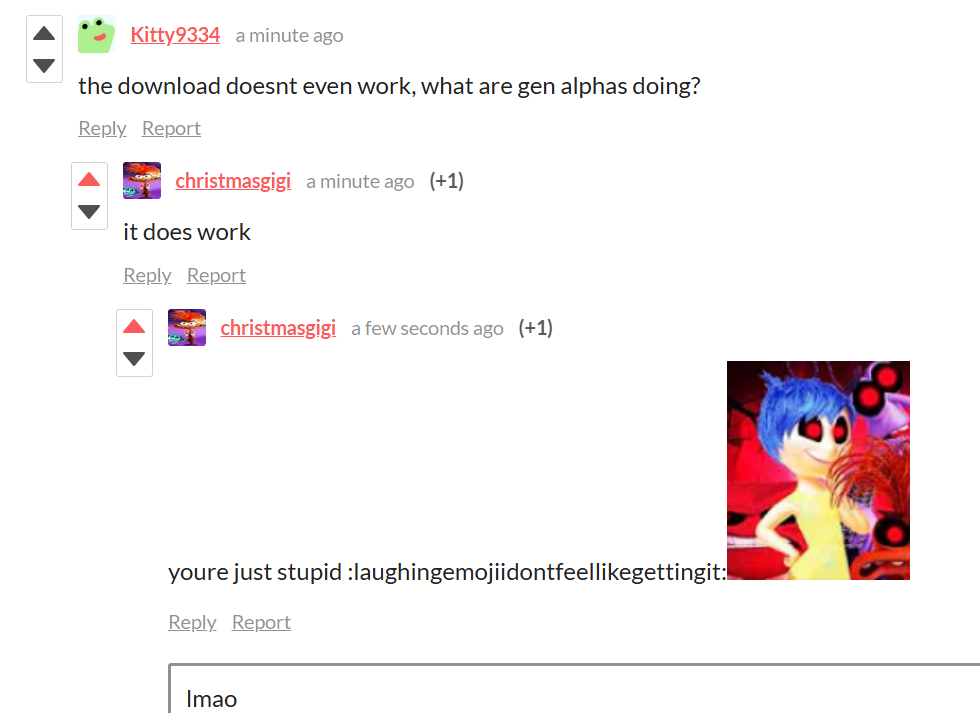The height and width of the screenshot is (713, 980).
Task: Report Kitty9334's comment
Action: [171, 129]
